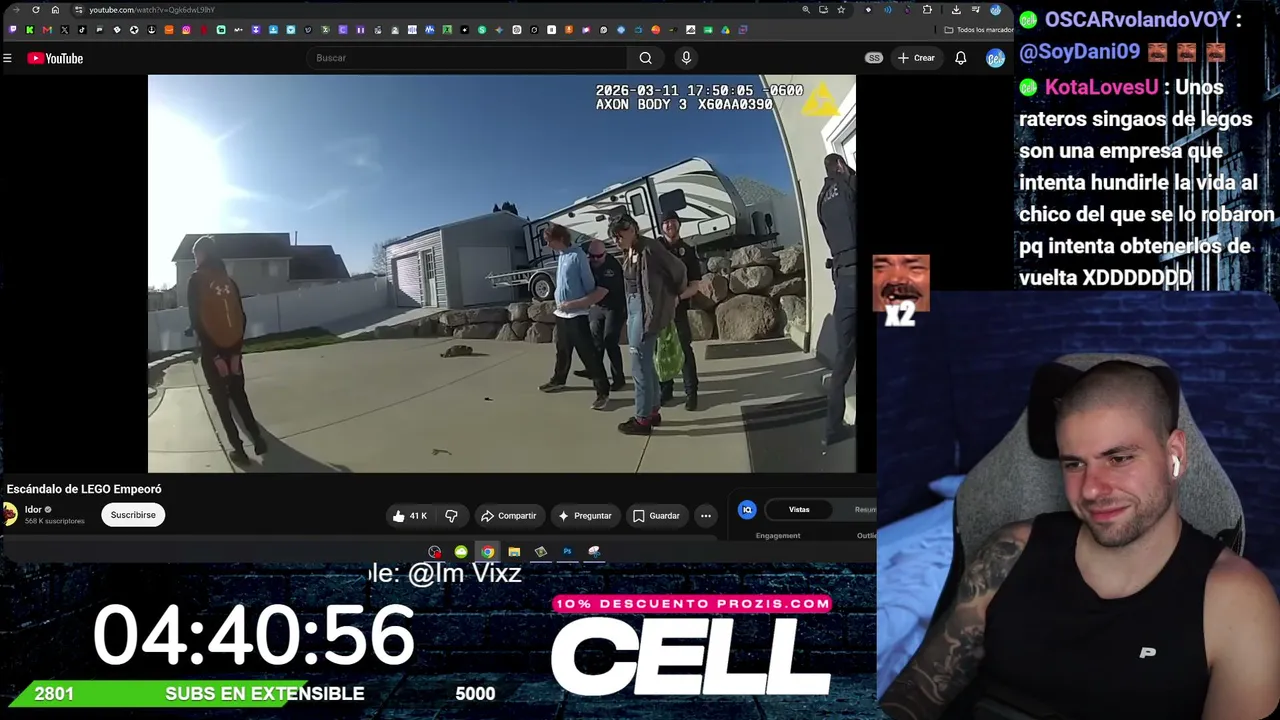
Task: Click username KotaLovesU in chat
Action: (x=1101, y=87)
